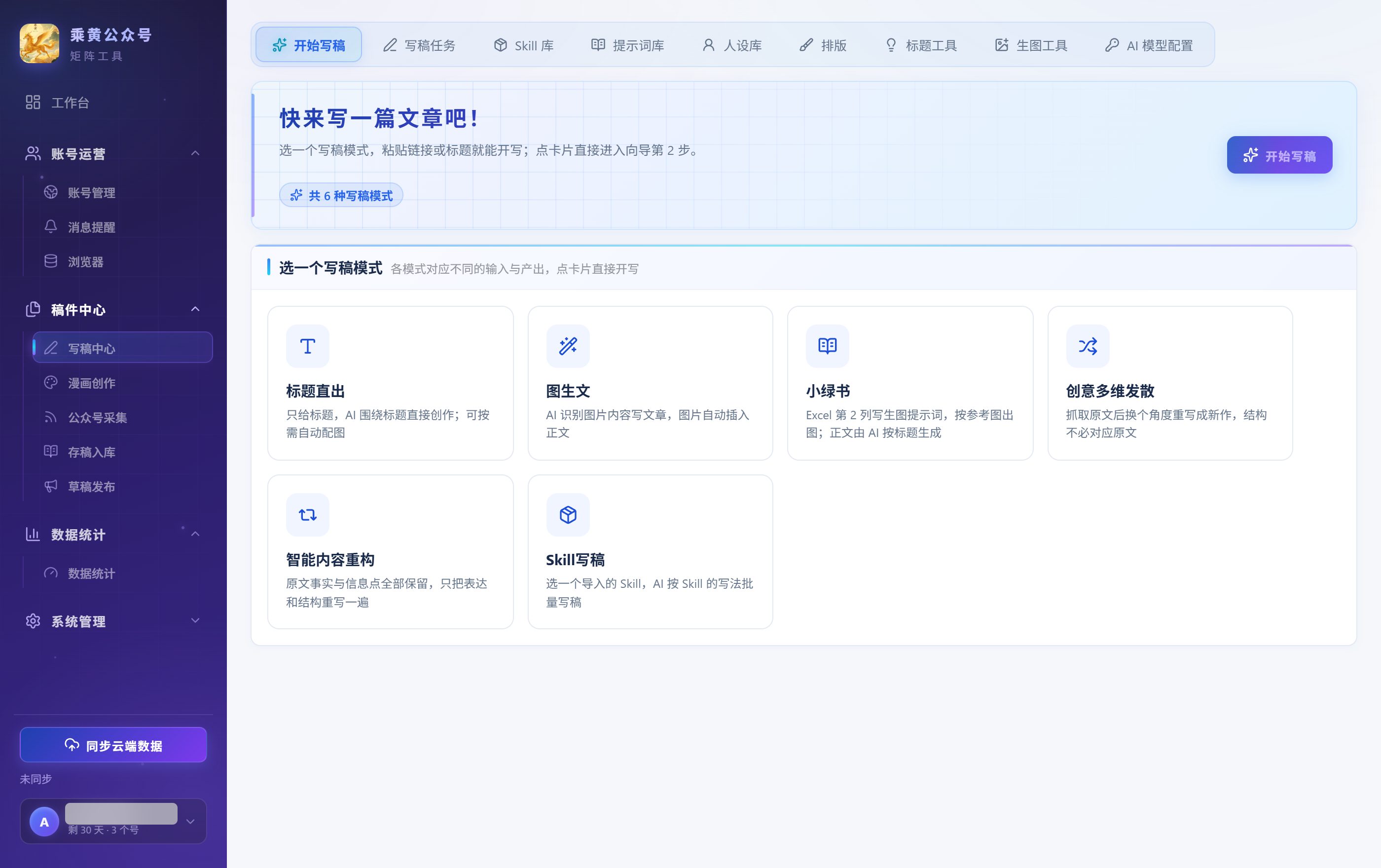This screenshot has width=1381, height=868.
Task: Click the 标题直出 T icon
Action: pos(307,346)
